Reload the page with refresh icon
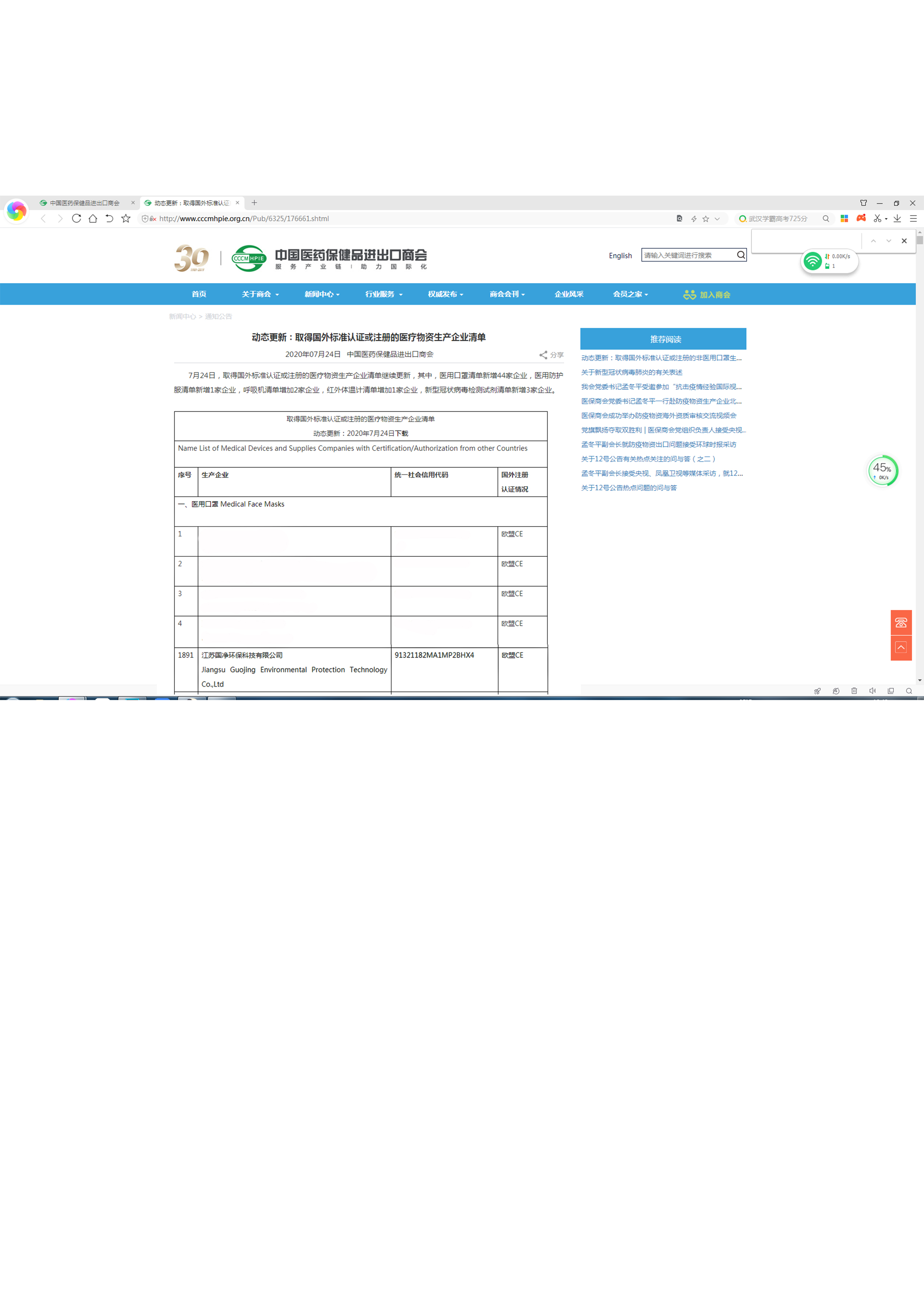 pyautogui.click(x=76, y=219)
